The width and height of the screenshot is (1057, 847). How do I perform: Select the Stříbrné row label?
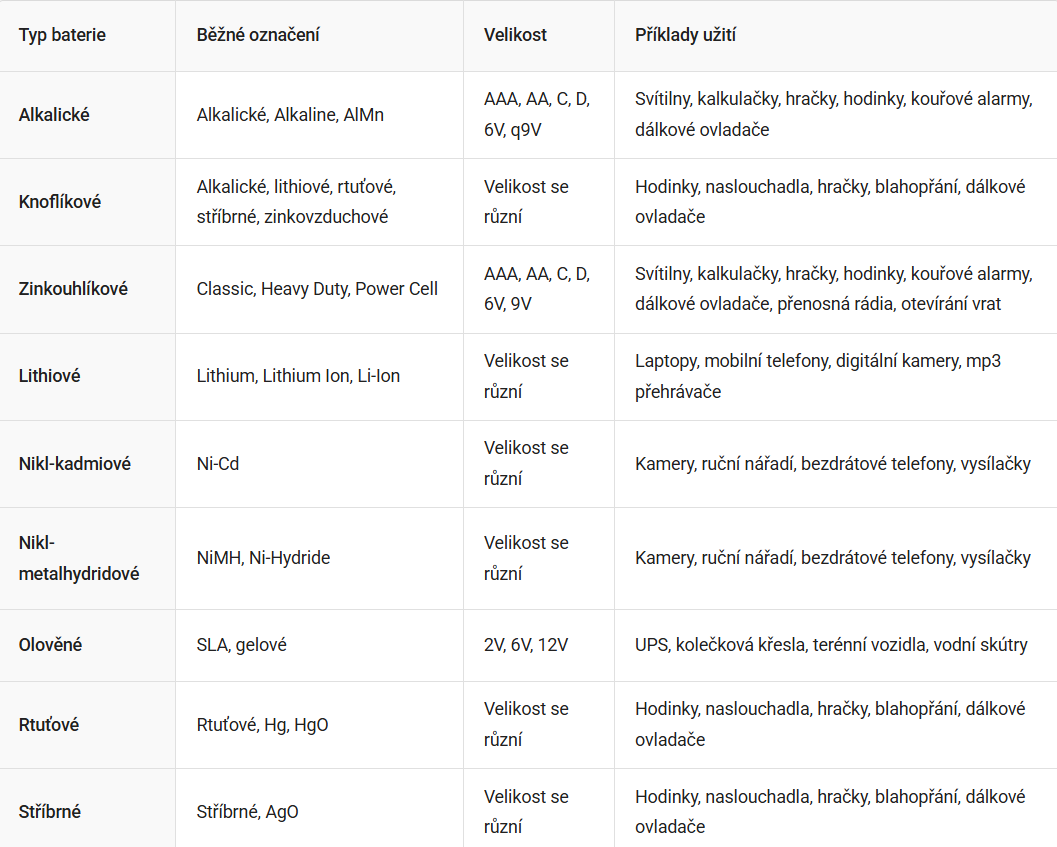click(50, 812)
